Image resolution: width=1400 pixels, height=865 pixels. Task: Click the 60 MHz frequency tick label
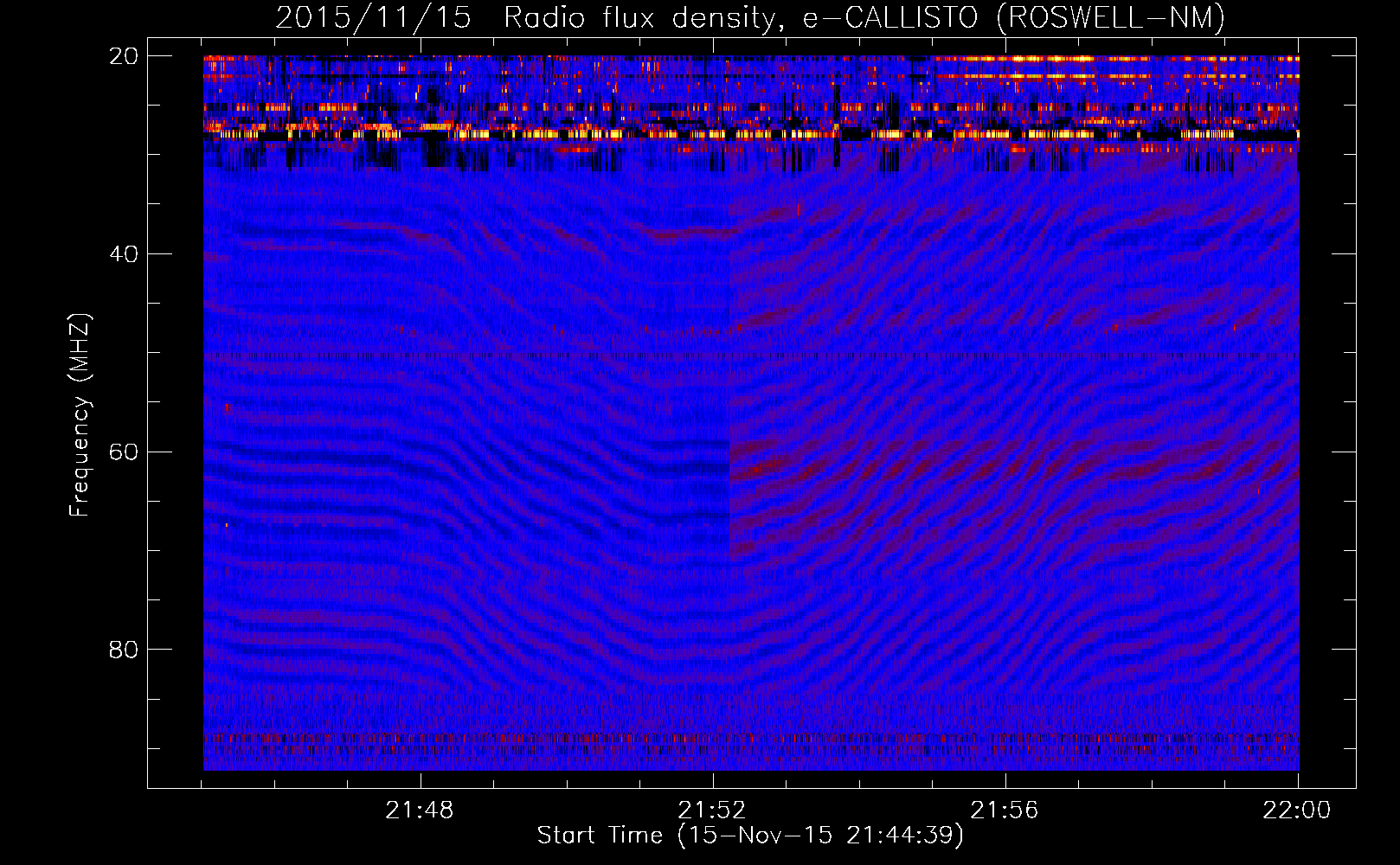pyautogui.click(x=124, y=452)
